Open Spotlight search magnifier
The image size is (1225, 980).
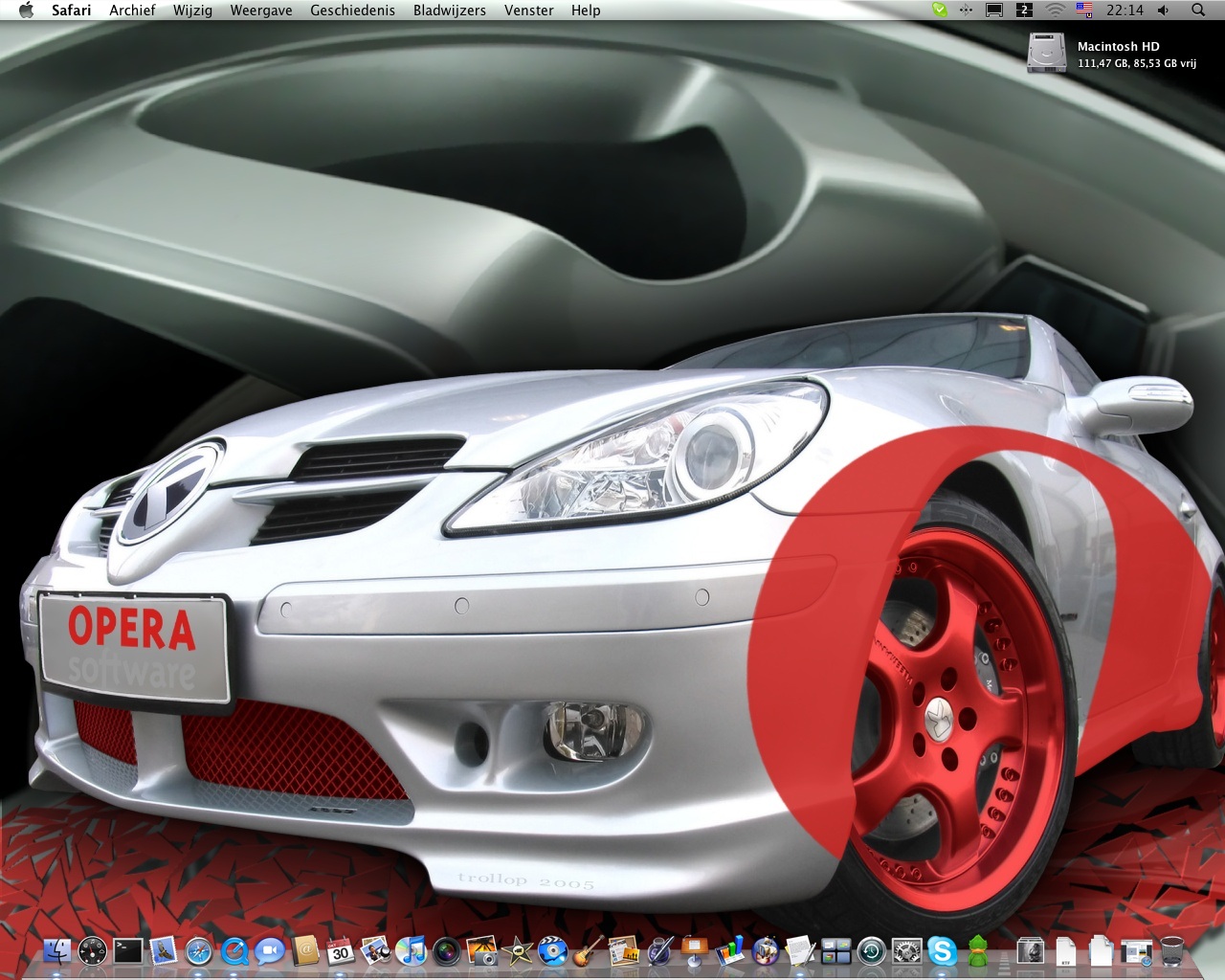pyautogui.click(x=1198, y=11)
